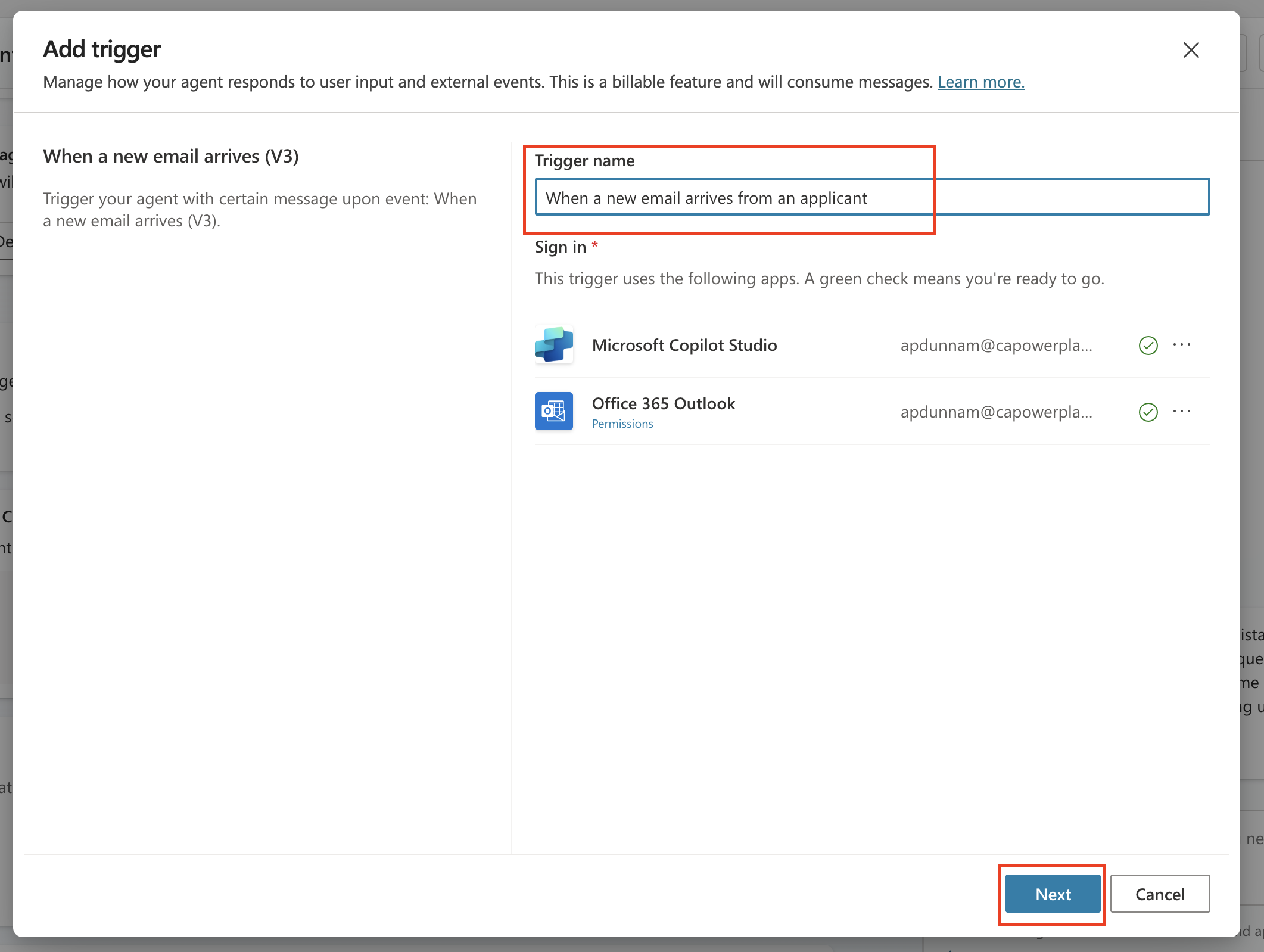The height and width of the screenshot is (952, 1264).
Task: Select the Microsoft Copilot Studio app icon
Action: point(553,345)
